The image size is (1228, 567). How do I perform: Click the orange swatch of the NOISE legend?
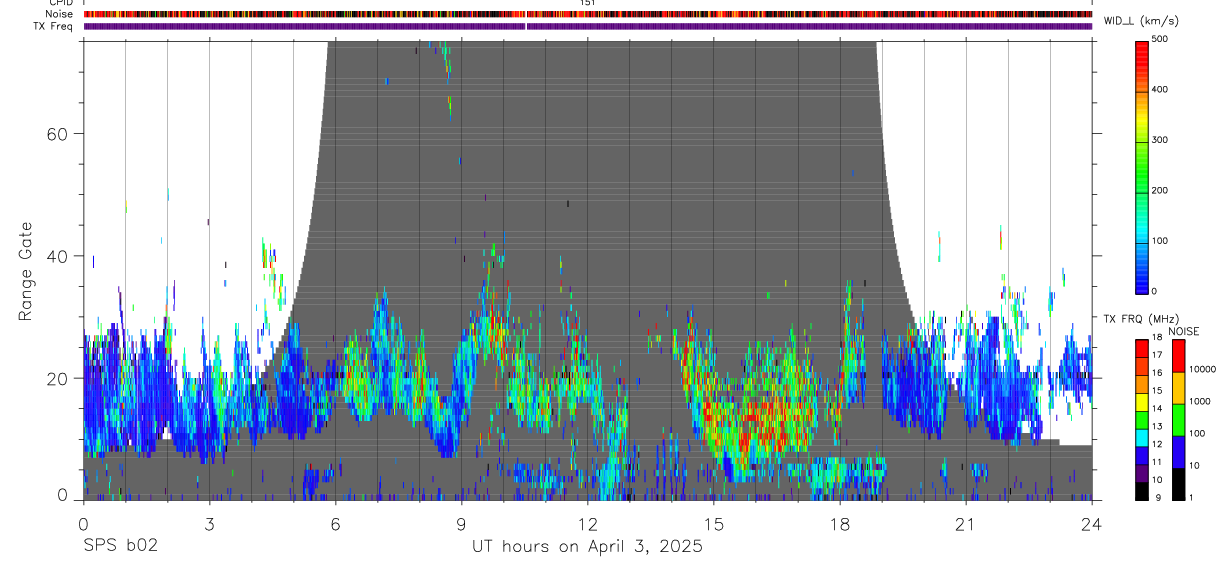click(x=1179, y=386)
